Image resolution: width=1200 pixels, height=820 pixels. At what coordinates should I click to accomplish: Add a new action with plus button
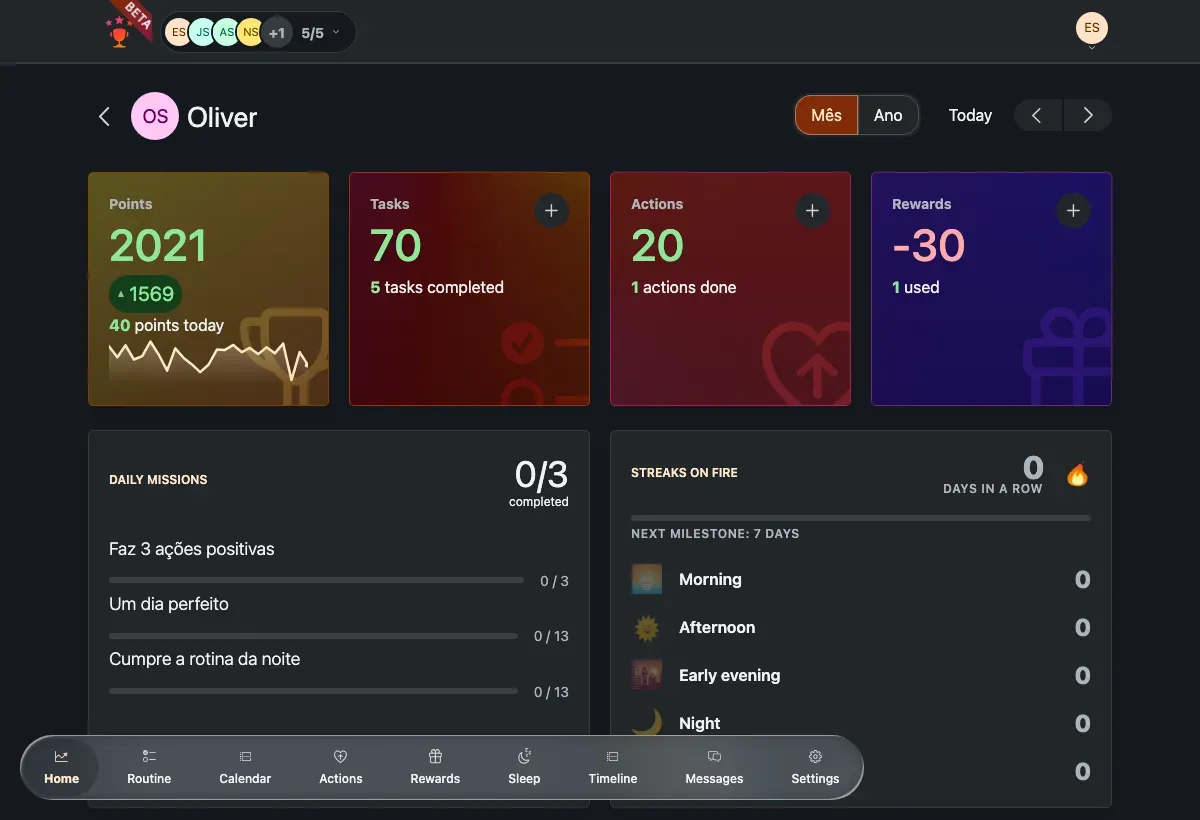click(812, 211)
